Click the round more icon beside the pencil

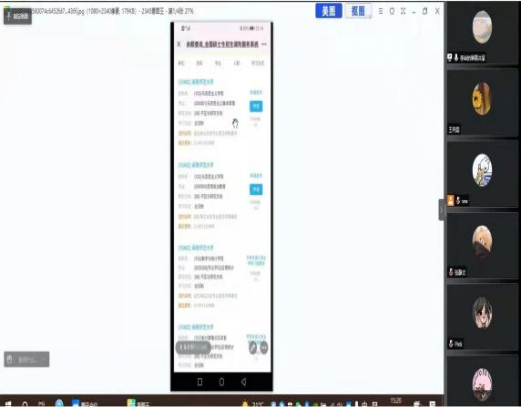(264, 348)
